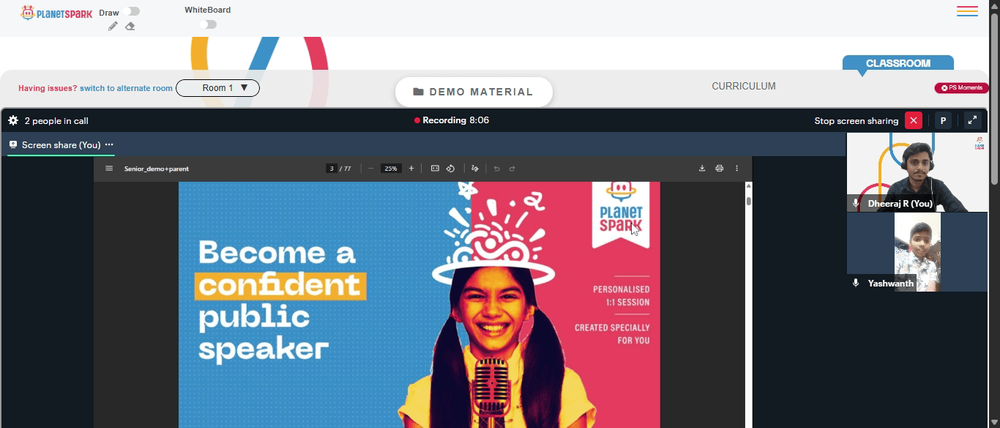Enable the Draw toggle switch
Image resolution: width=1000 pixels, height=428 pixels.
[133, 11]
